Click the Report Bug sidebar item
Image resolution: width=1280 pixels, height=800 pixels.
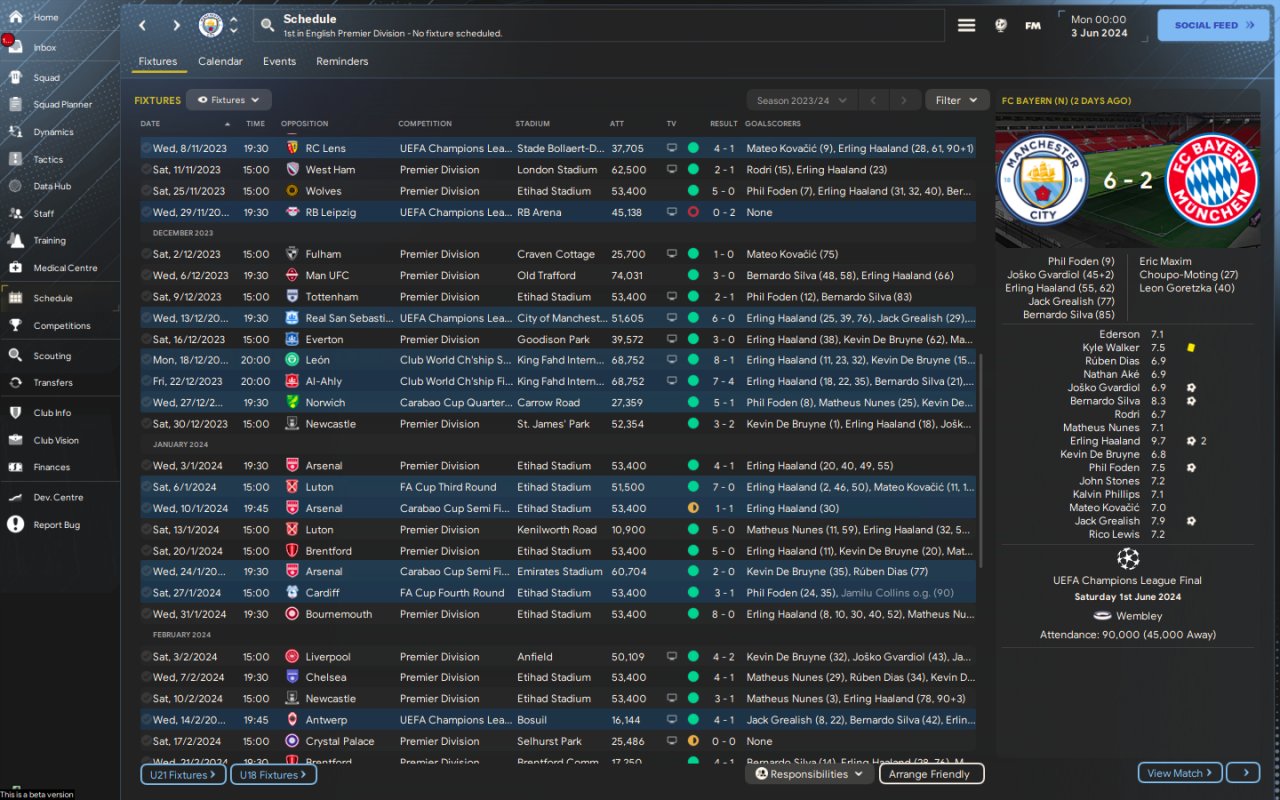tap(56, 524)
